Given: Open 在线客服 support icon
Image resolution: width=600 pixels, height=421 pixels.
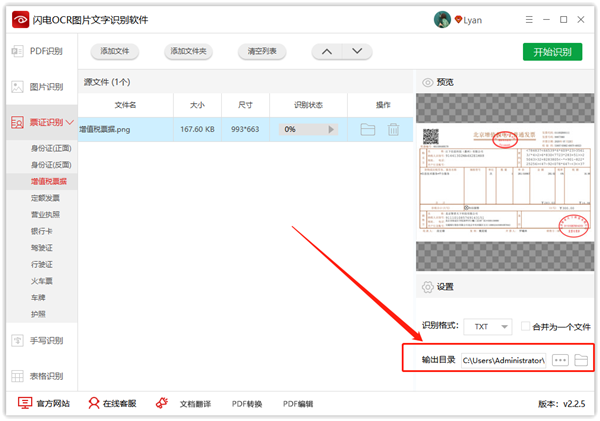Looking at the screenshot, I should click(94, 403).
